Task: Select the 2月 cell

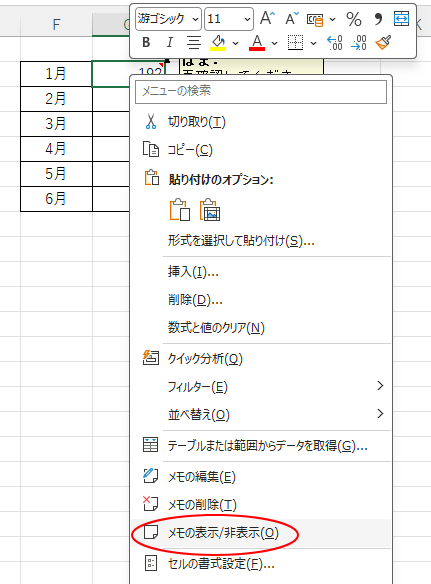Action: click(x=56, y=99)
